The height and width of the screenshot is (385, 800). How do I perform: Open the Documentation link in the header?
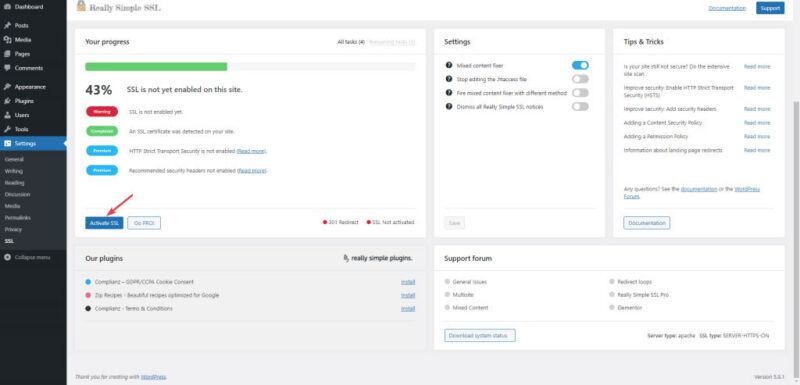point(727,8)
